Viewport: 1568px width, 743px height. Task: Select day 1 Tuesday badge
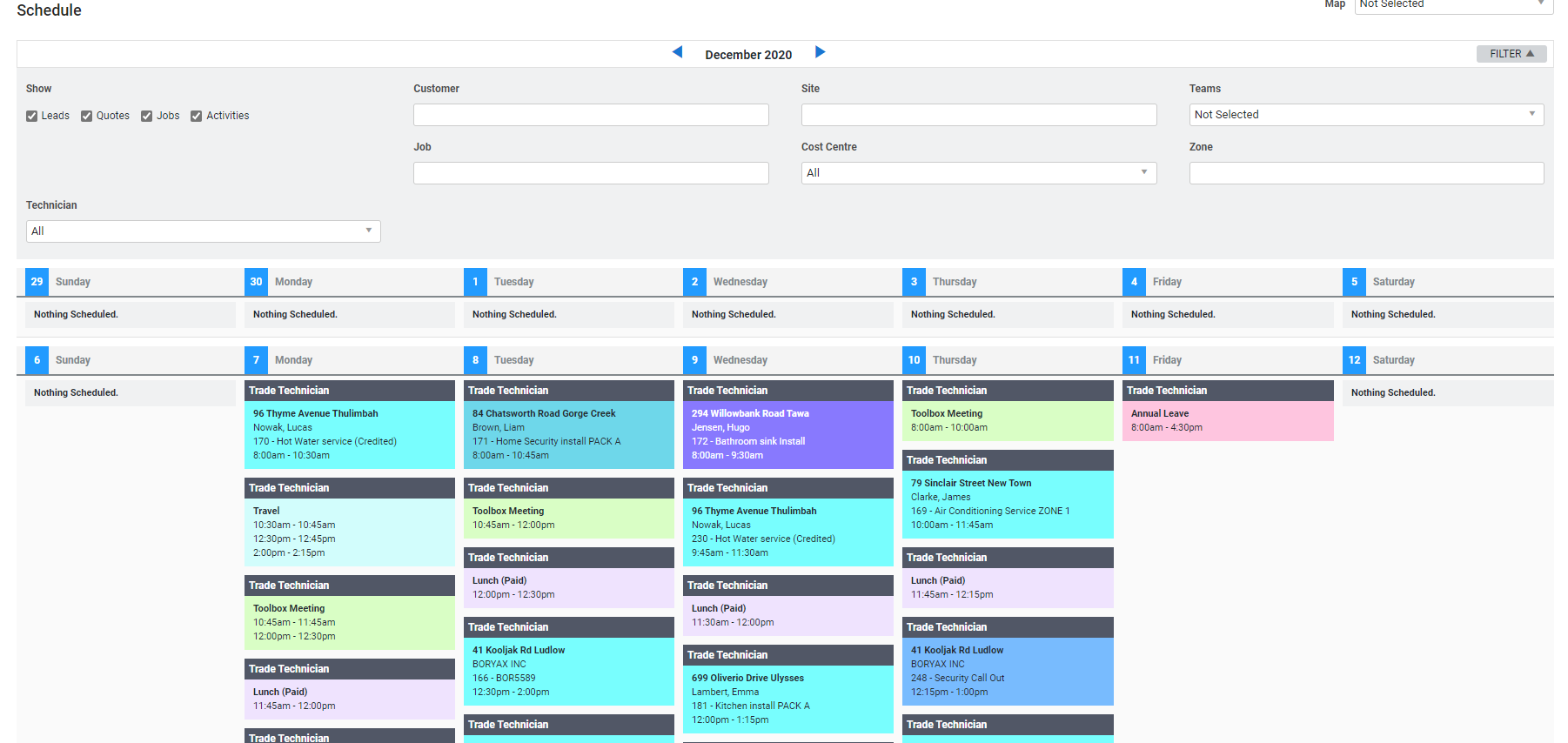click(x=475, y=282)
